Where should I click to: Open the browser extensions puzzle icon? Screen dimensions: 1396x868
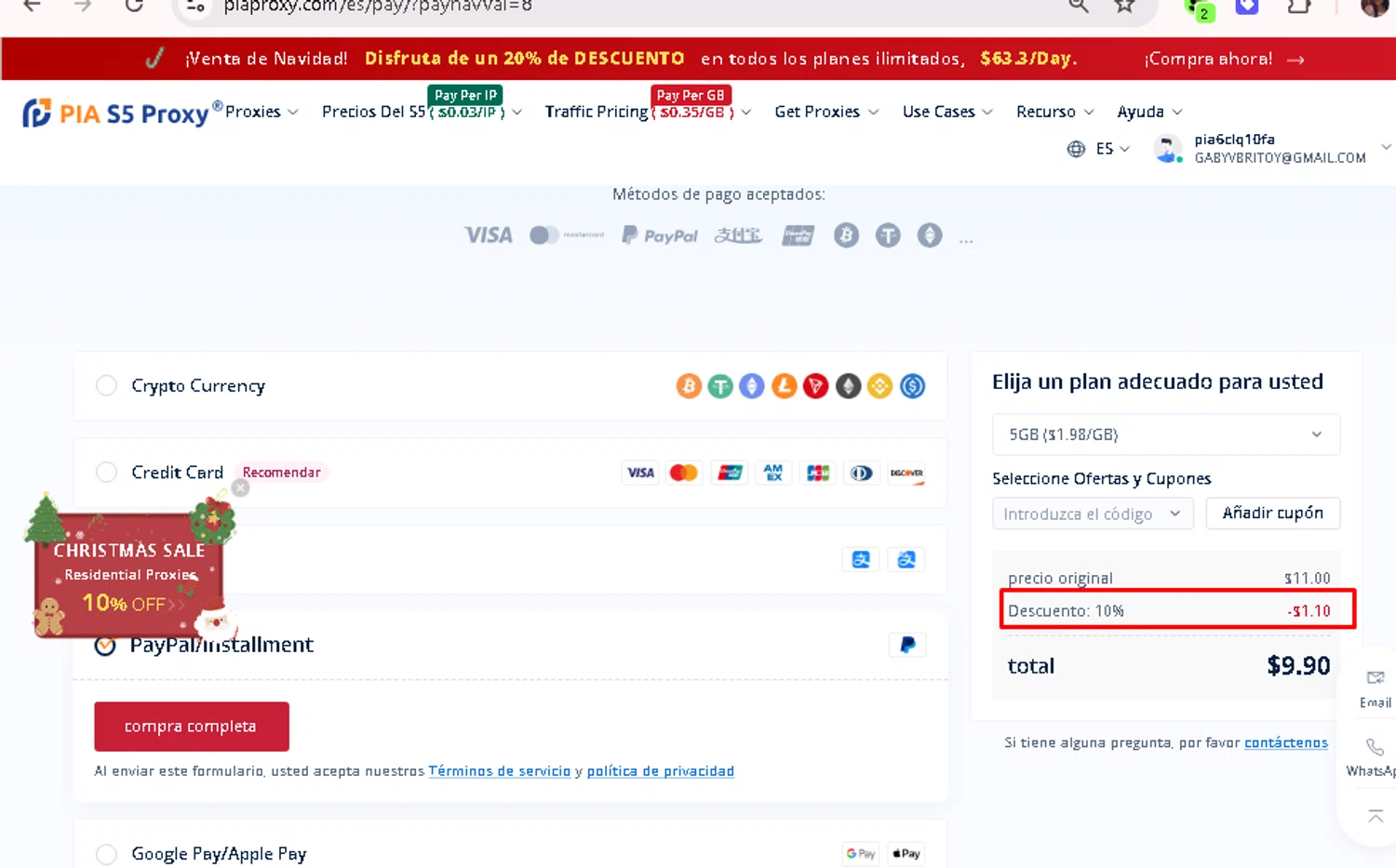coord(1299,6)
